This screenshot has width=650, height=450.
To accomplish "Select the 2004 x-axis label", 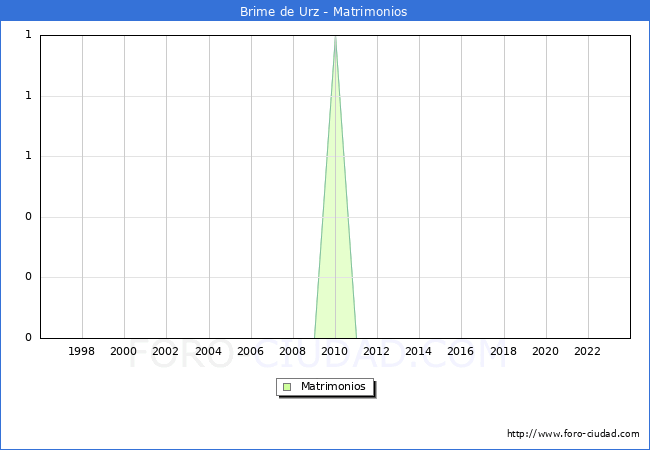I will click(x=208, y=351).
